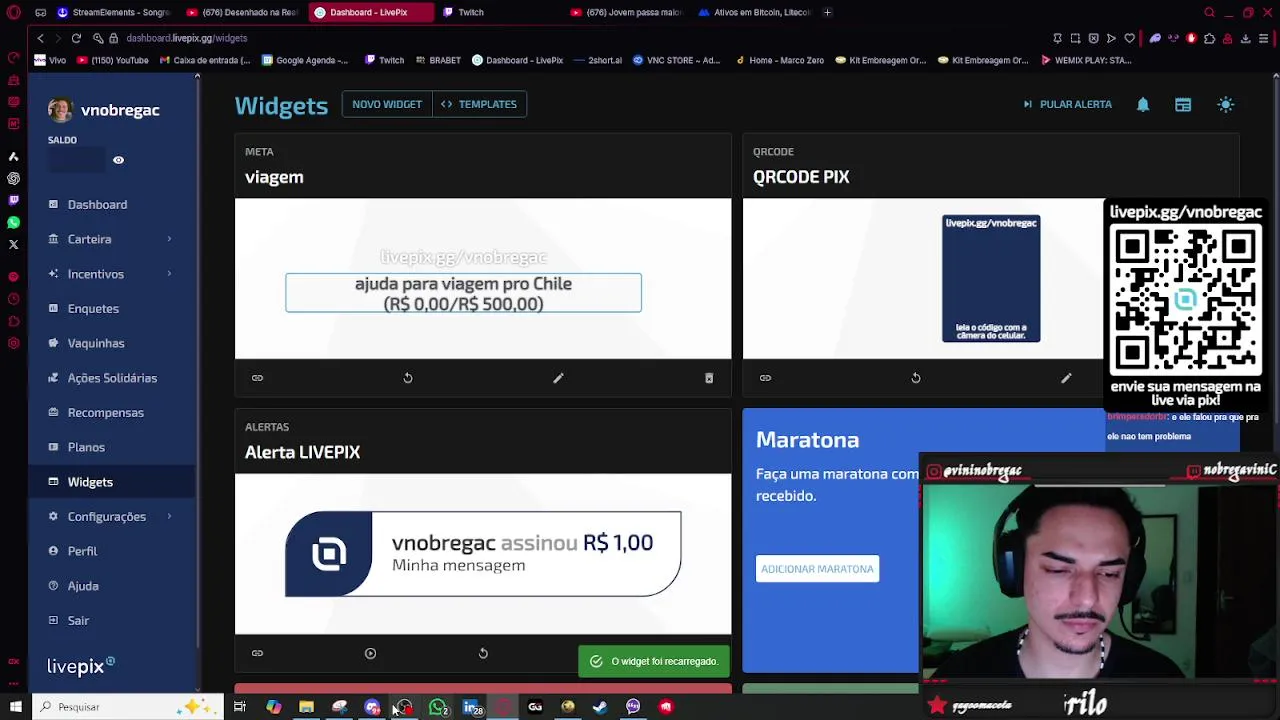Copy link of Alerta LIVEPIX widget
Screen dimensions: 1280x720
(x=257, y=653)
